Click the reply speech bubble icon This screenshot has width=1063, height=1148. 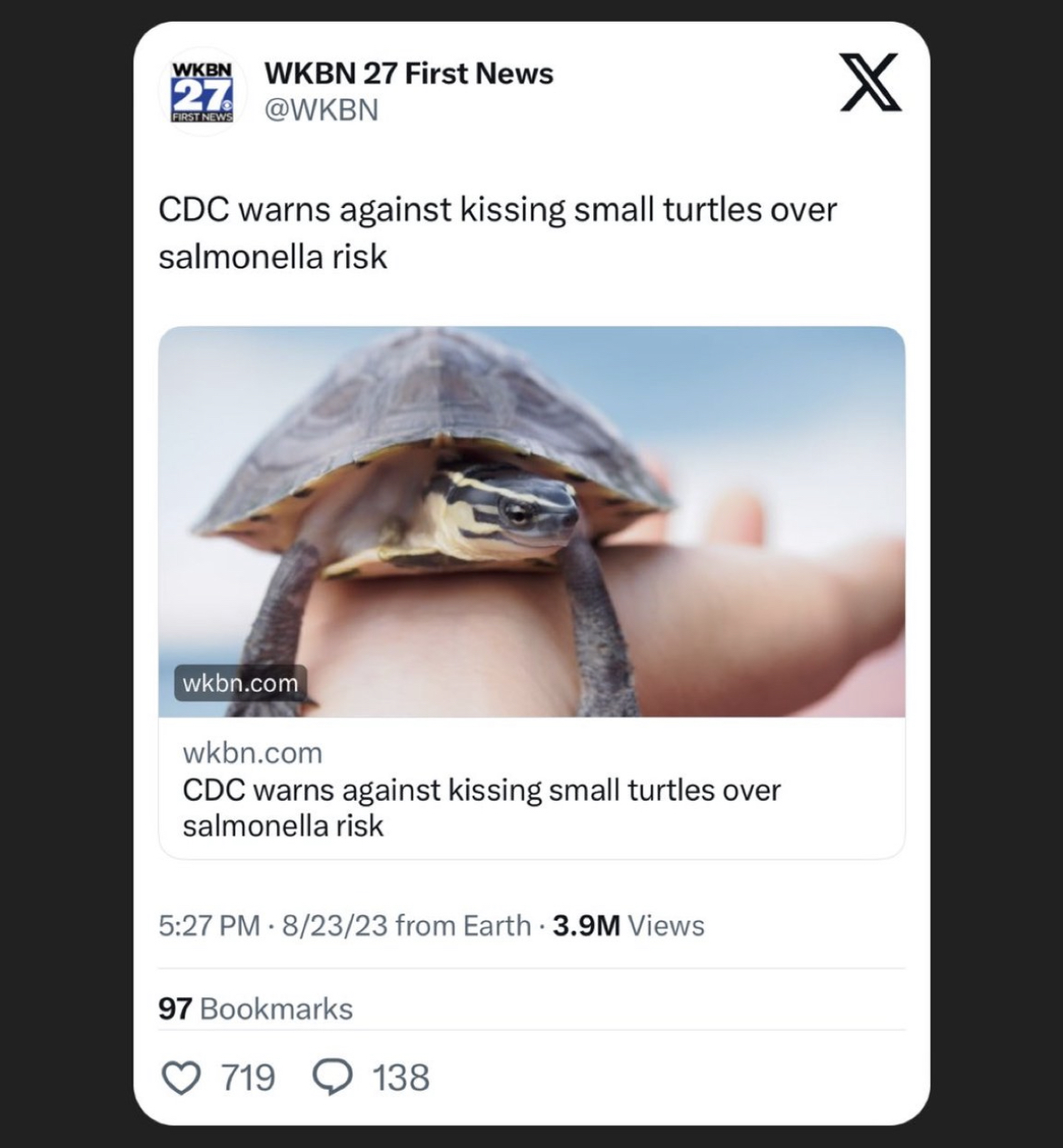(x=332, y=1078)
